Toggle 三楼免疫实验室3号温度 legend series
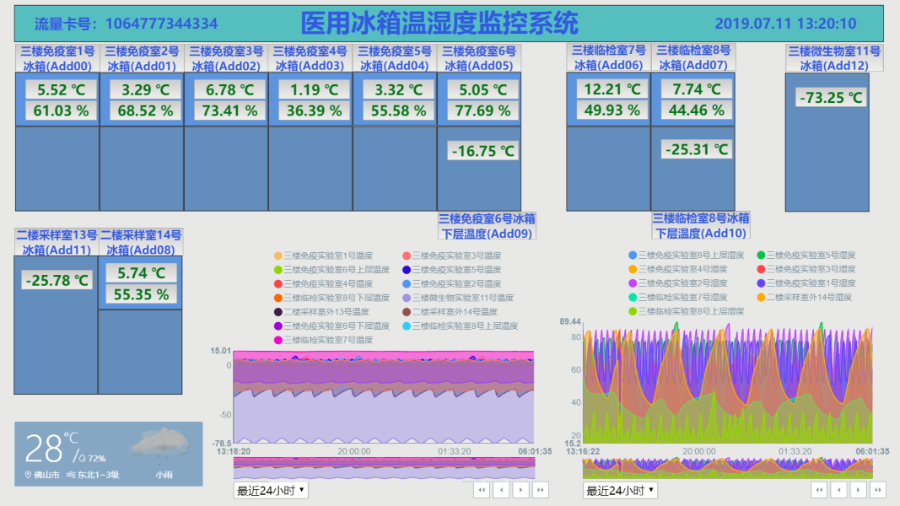900x506 pixels. click(x=452, y=255)
